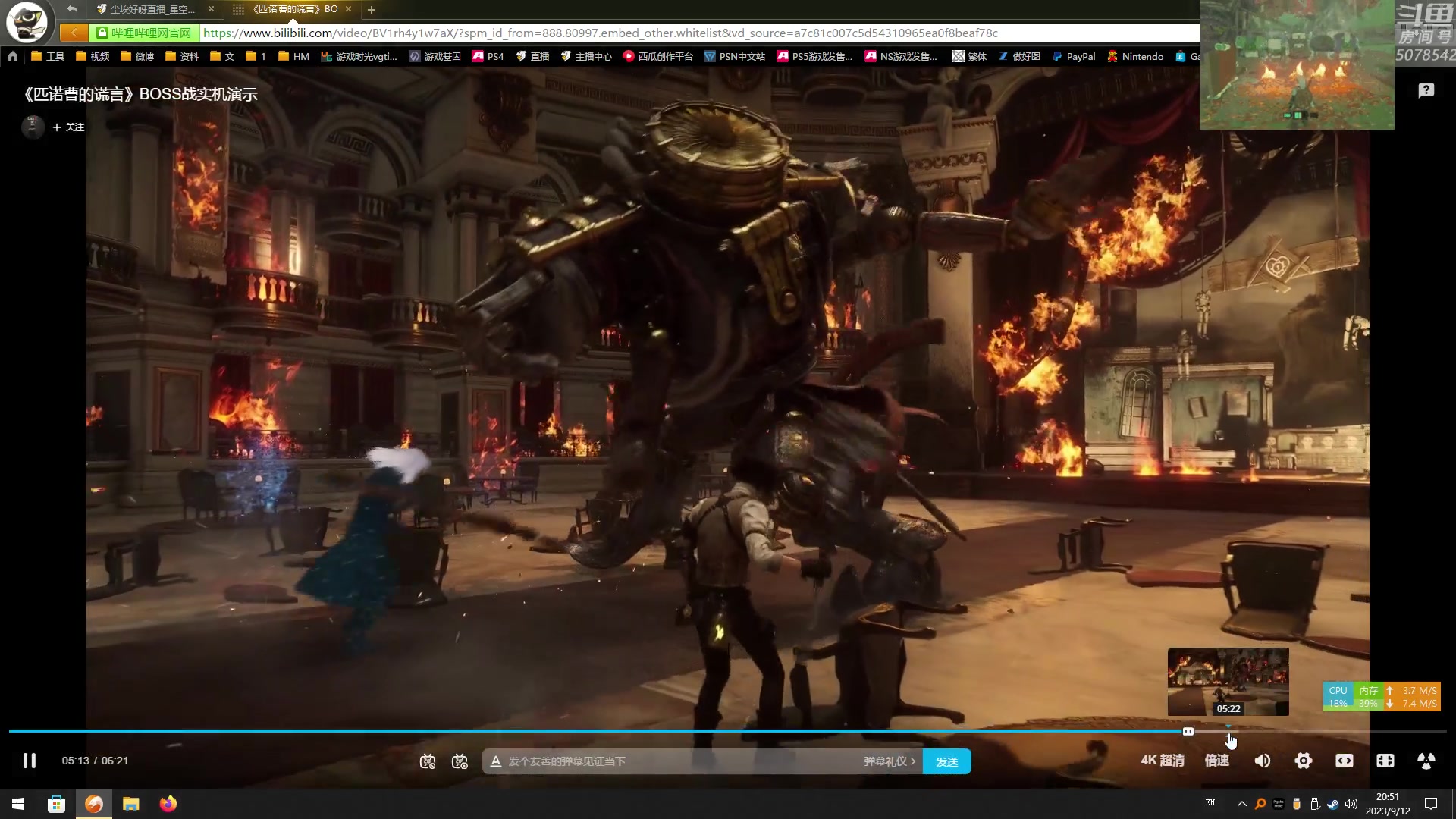Open player settings gear
Screen dimensions: 1456x819
1304,761
